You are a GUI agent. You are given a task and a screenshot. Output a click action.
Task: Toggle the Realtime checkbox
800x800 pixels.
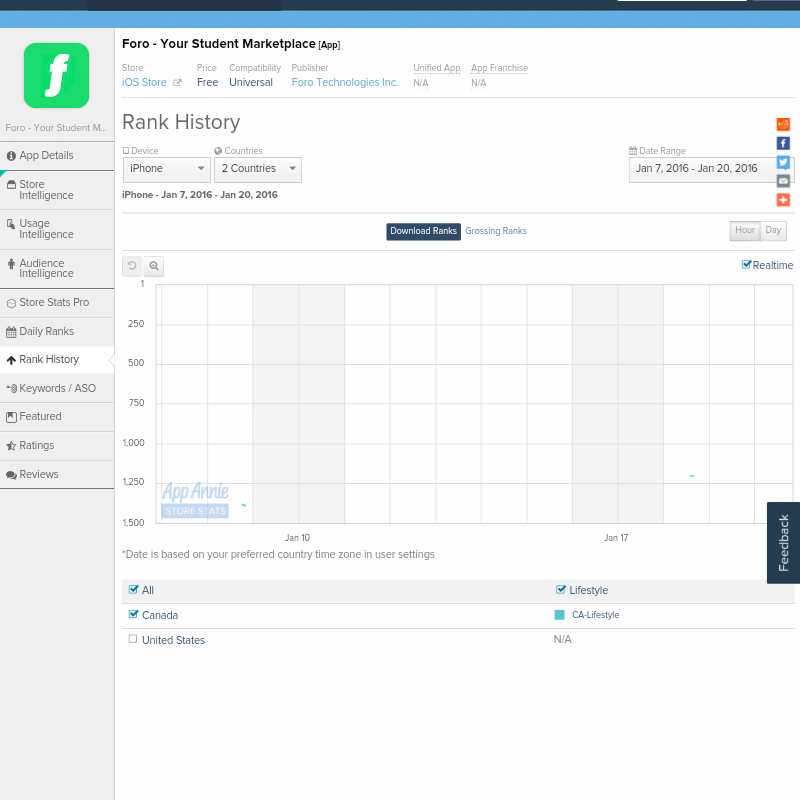[x=746, y=264]
